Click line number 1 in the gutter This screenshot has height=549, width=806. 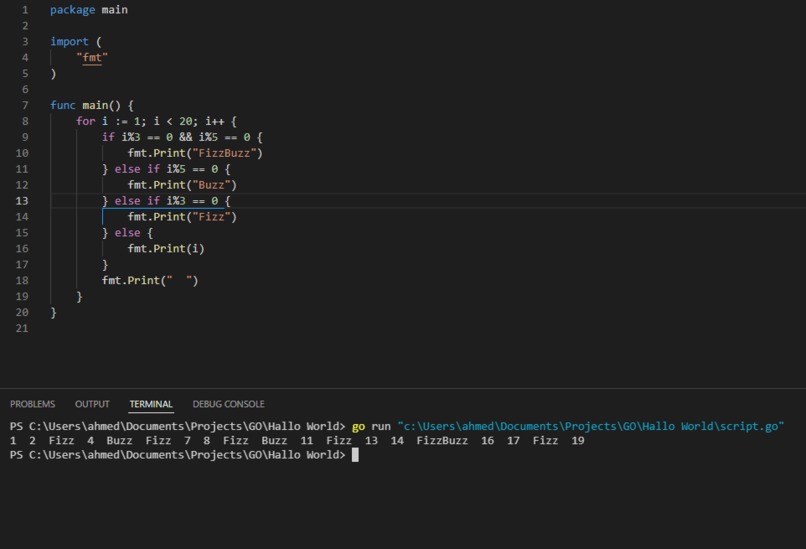coord(25,10)
